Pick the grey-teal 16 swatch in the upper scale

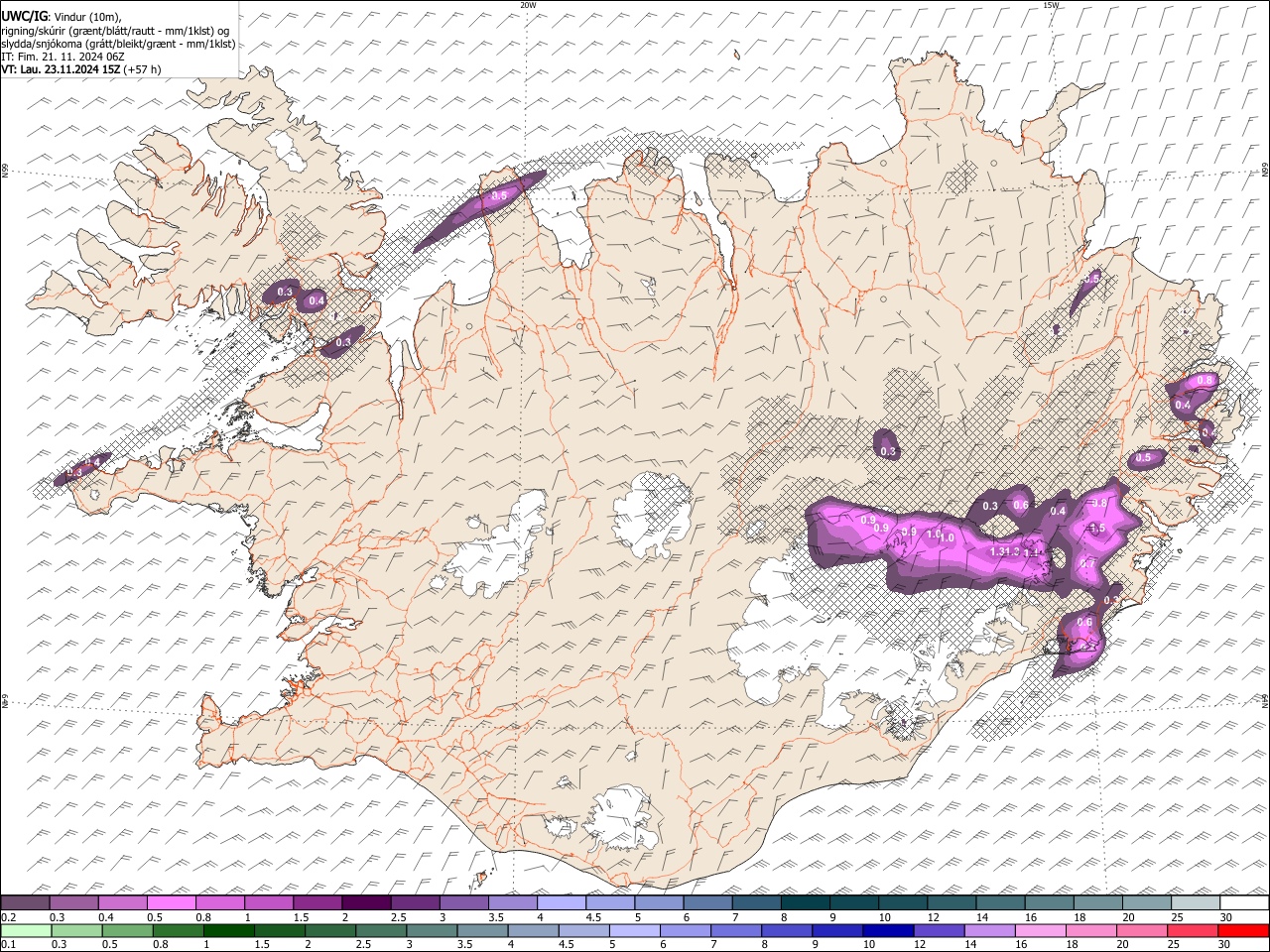point(1050,903)
